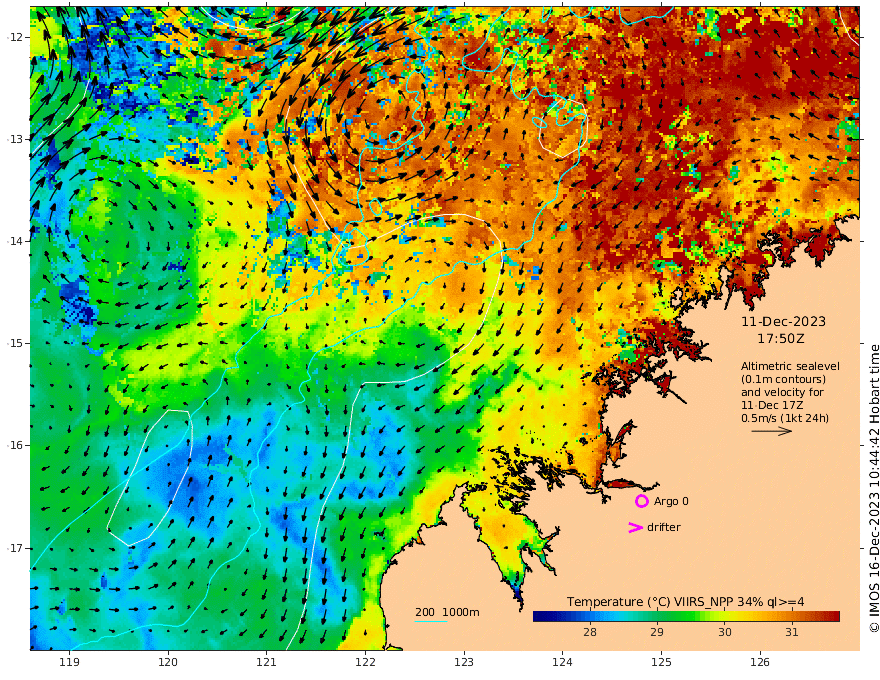
Task: Click the temperature colorbar near 31 degrees
Action: [x=792, y=616]
